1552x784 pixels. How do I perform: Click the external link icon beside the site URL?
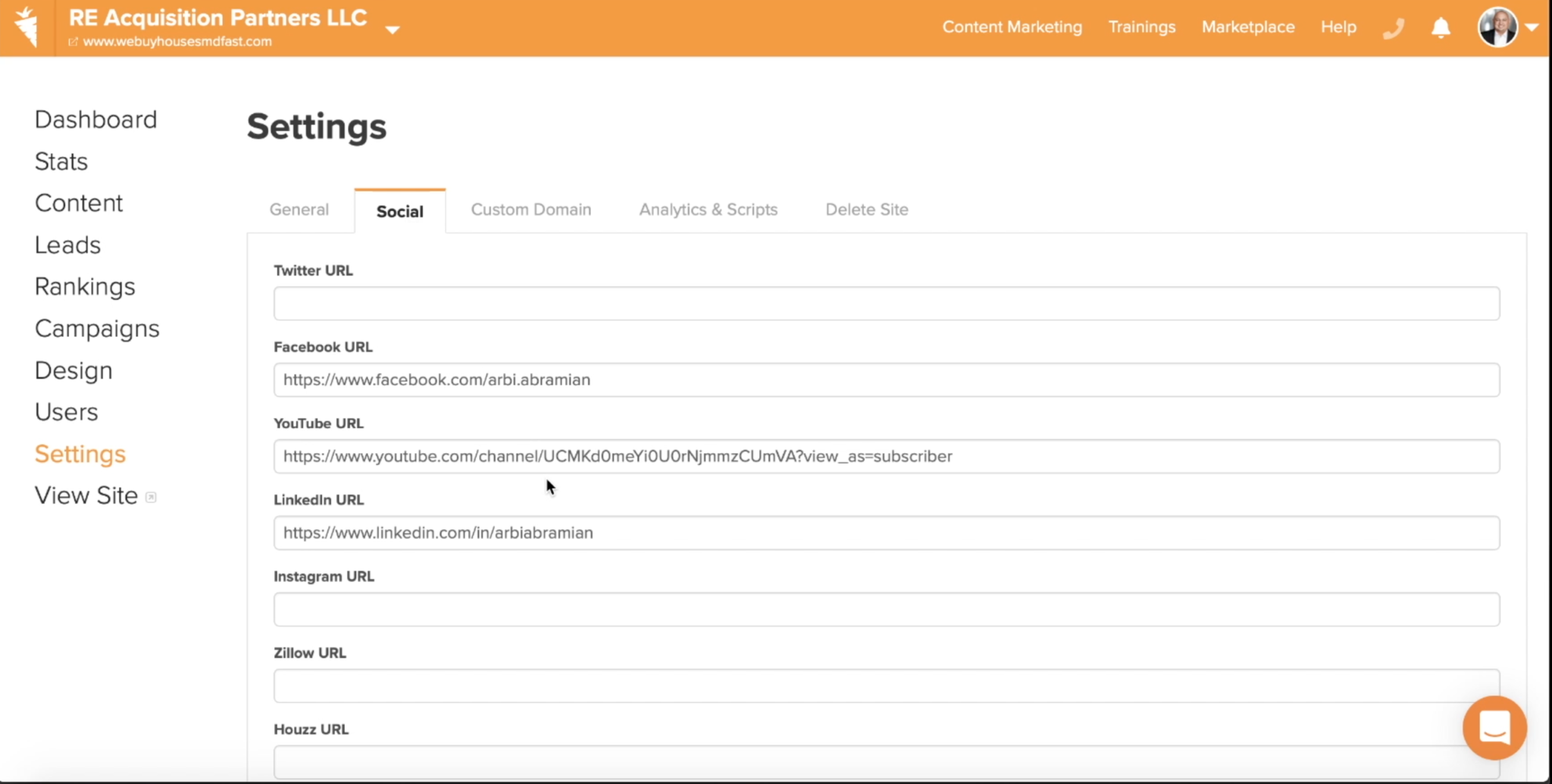(74, 42)
